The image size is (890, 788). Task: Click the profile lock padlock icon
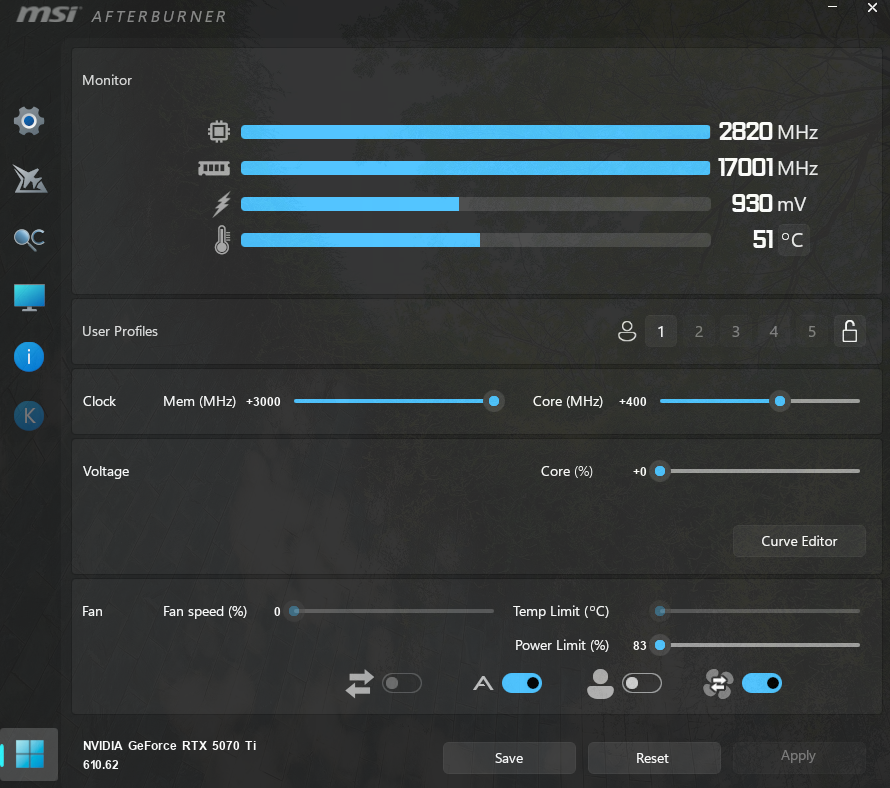click(850, 331)
